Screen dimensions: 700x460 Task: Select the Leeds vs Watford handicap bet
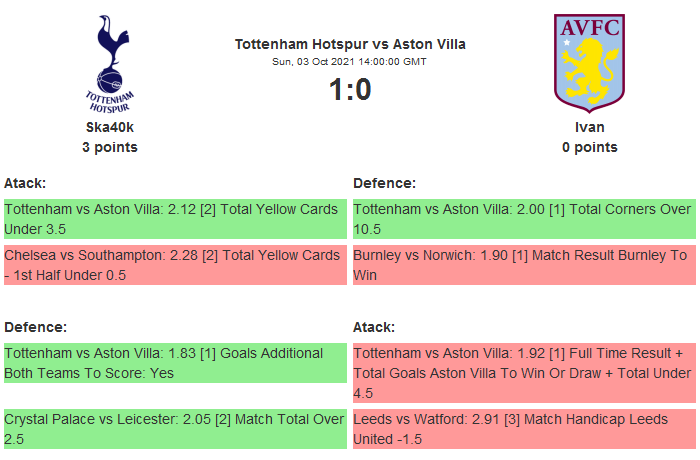(x=524, y=429)
